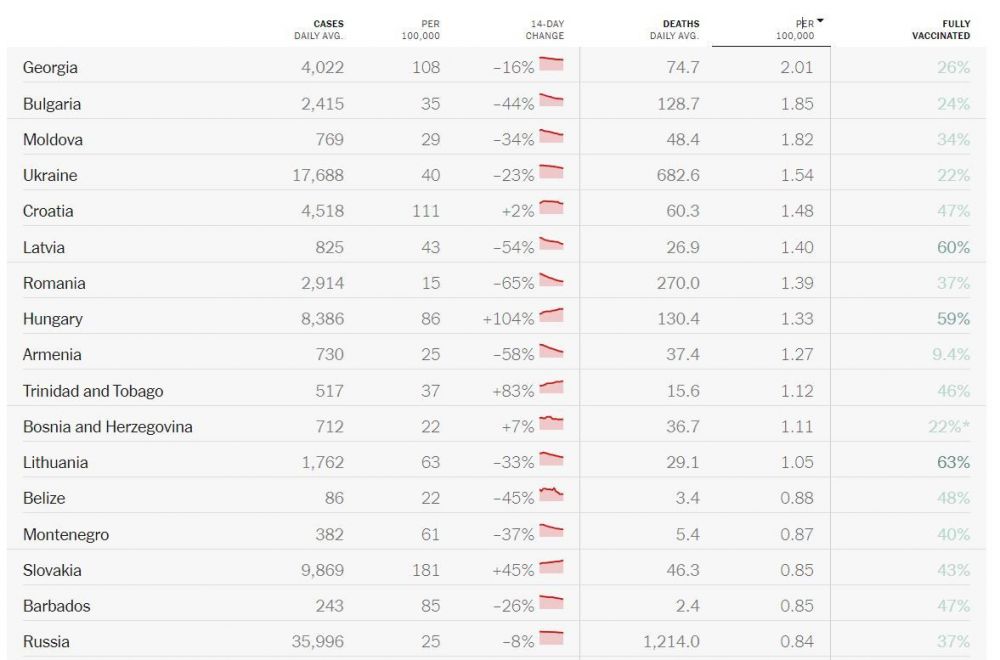Screen dimensions: 1000x660
Task: Click the sort arrow on deaths per 100,000
Action: (x=820, y=21)
